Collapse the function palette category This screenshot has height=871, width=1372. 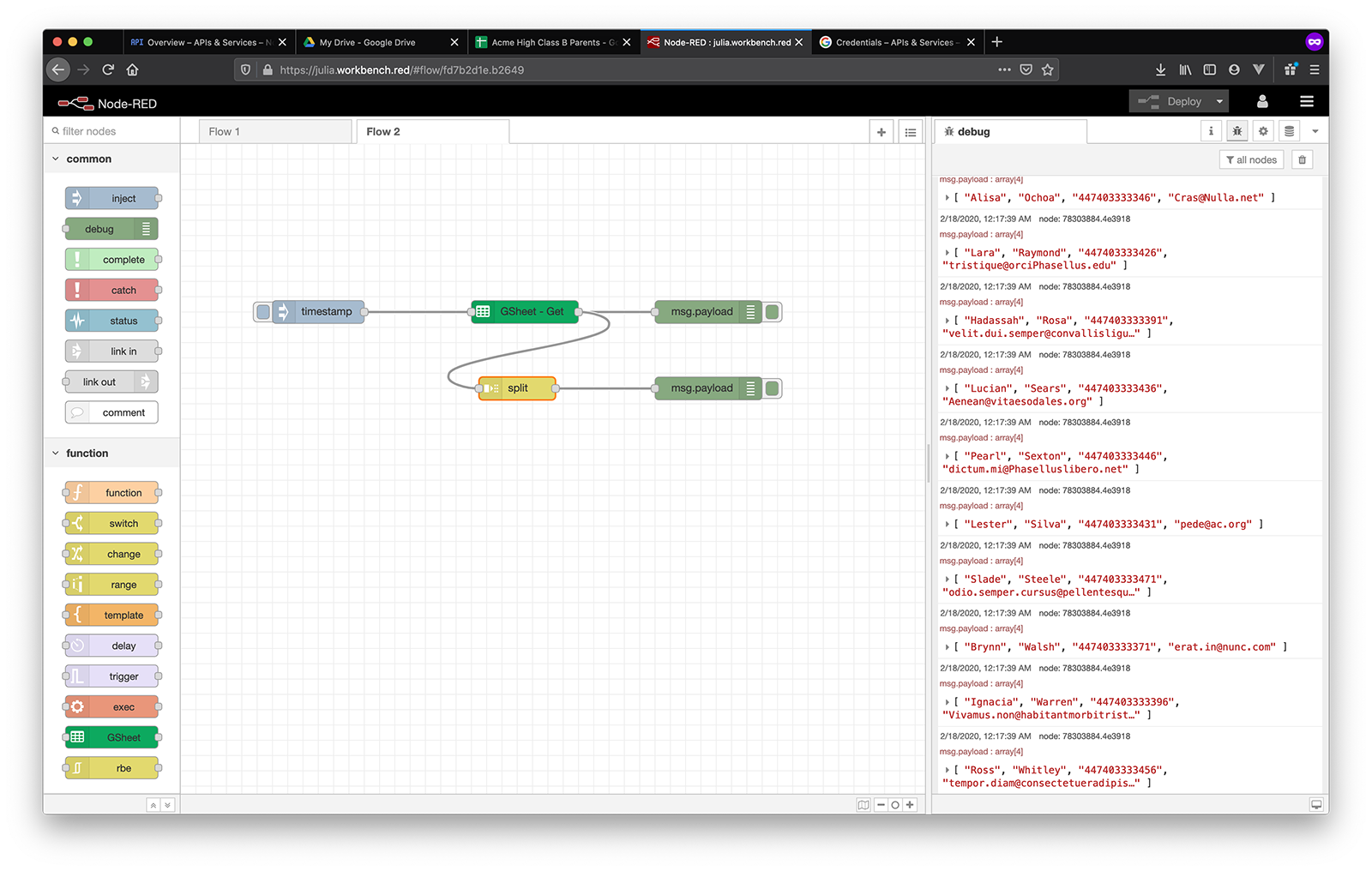[57, 454]
